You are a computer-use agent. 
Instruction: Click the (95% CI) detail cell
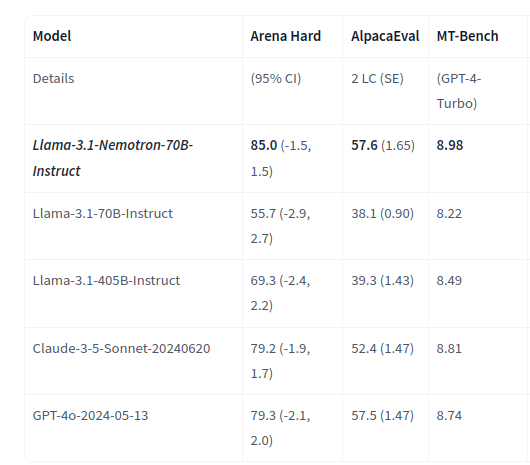pyautogui.click(x=275, y=78)
